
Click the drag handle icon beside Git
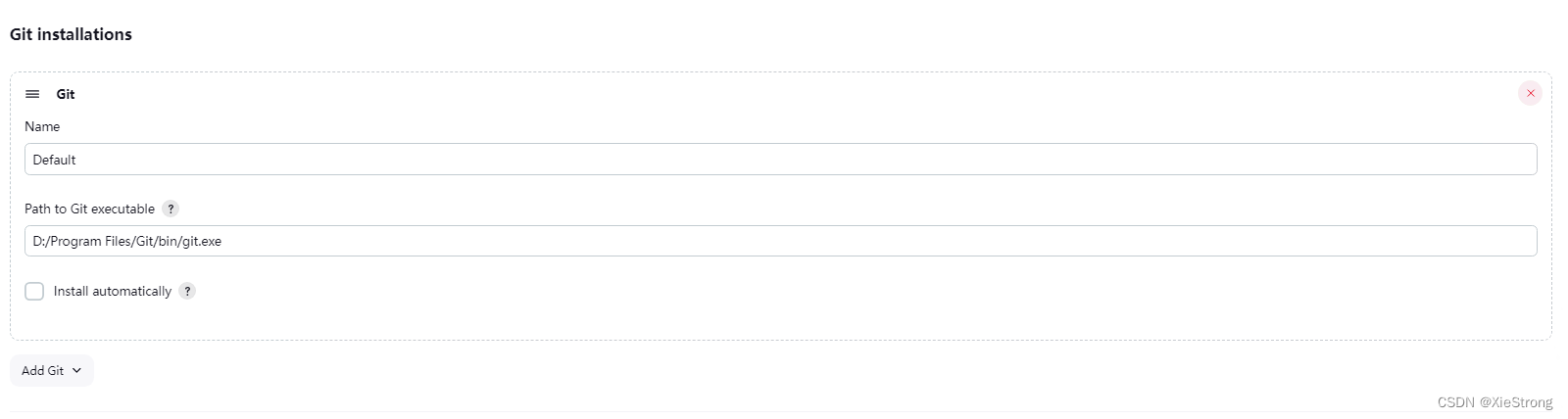(32, 94)
